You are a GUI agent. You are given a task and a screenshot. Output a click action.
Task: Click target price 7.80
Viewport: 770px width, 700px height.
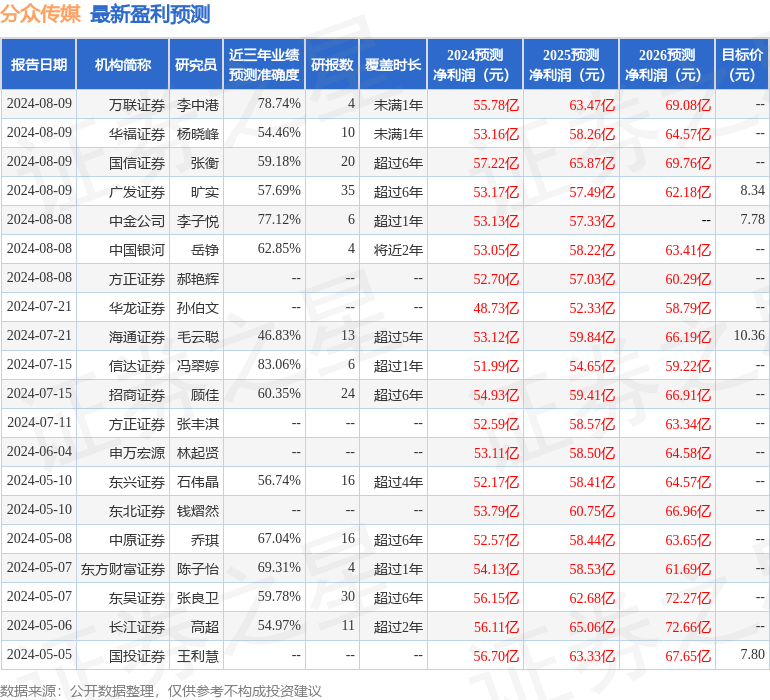(x=752, y=654)
